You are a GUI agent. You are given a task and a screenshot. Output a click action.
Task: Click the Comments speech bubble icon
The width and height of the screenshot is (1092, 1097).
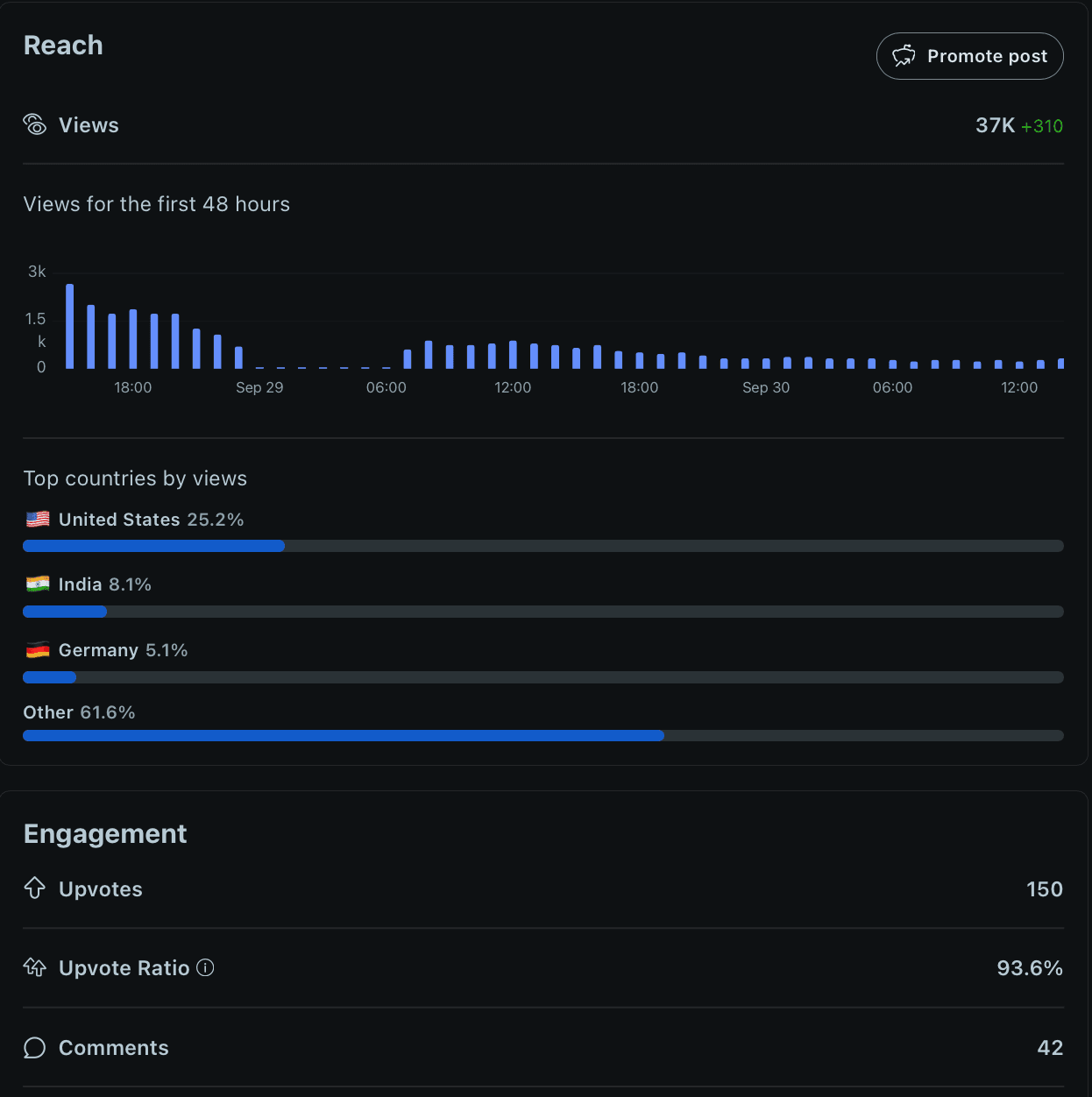34,1048
